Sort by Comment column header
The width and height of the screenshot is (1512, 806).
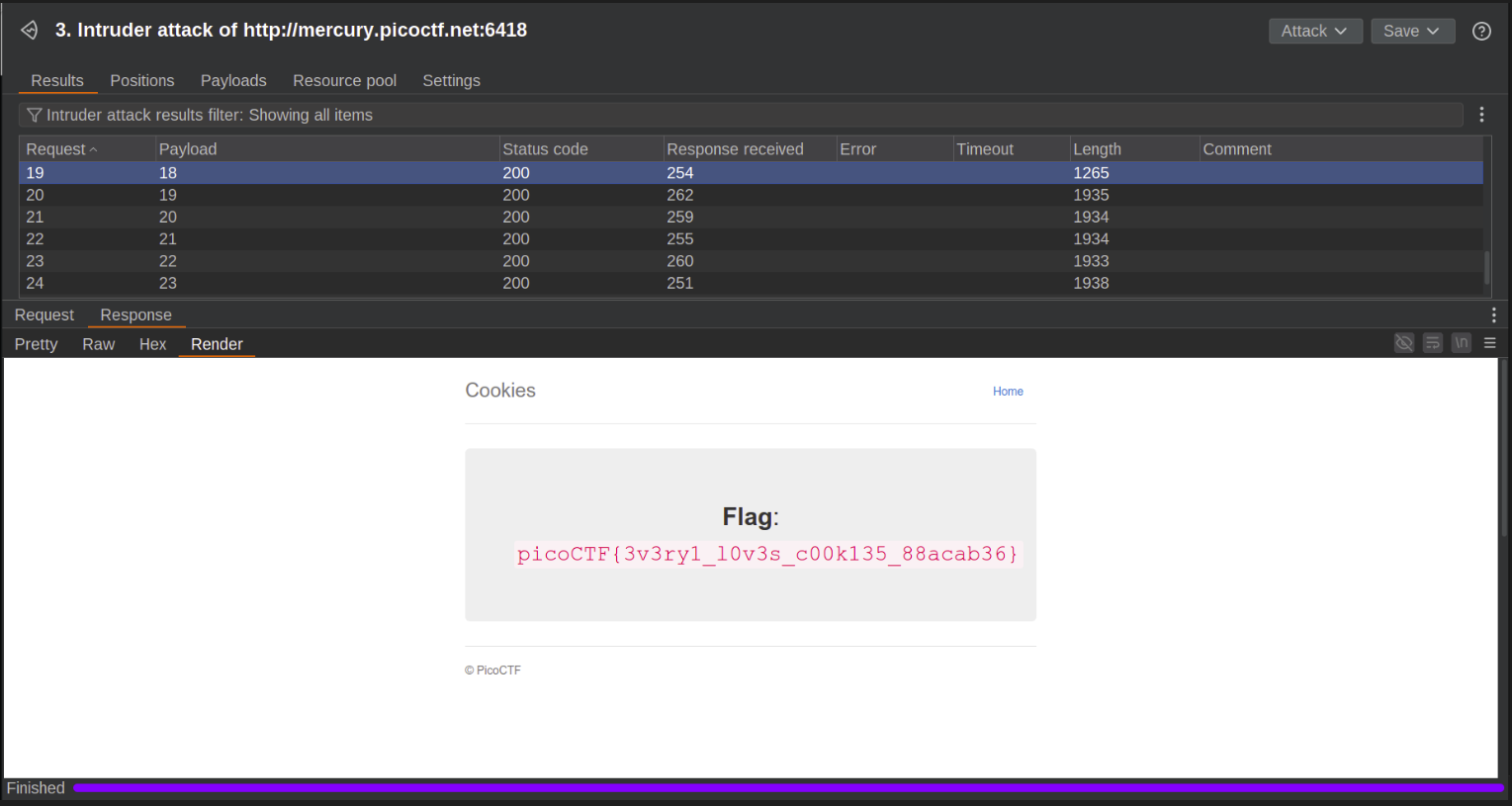(1341, 149)
